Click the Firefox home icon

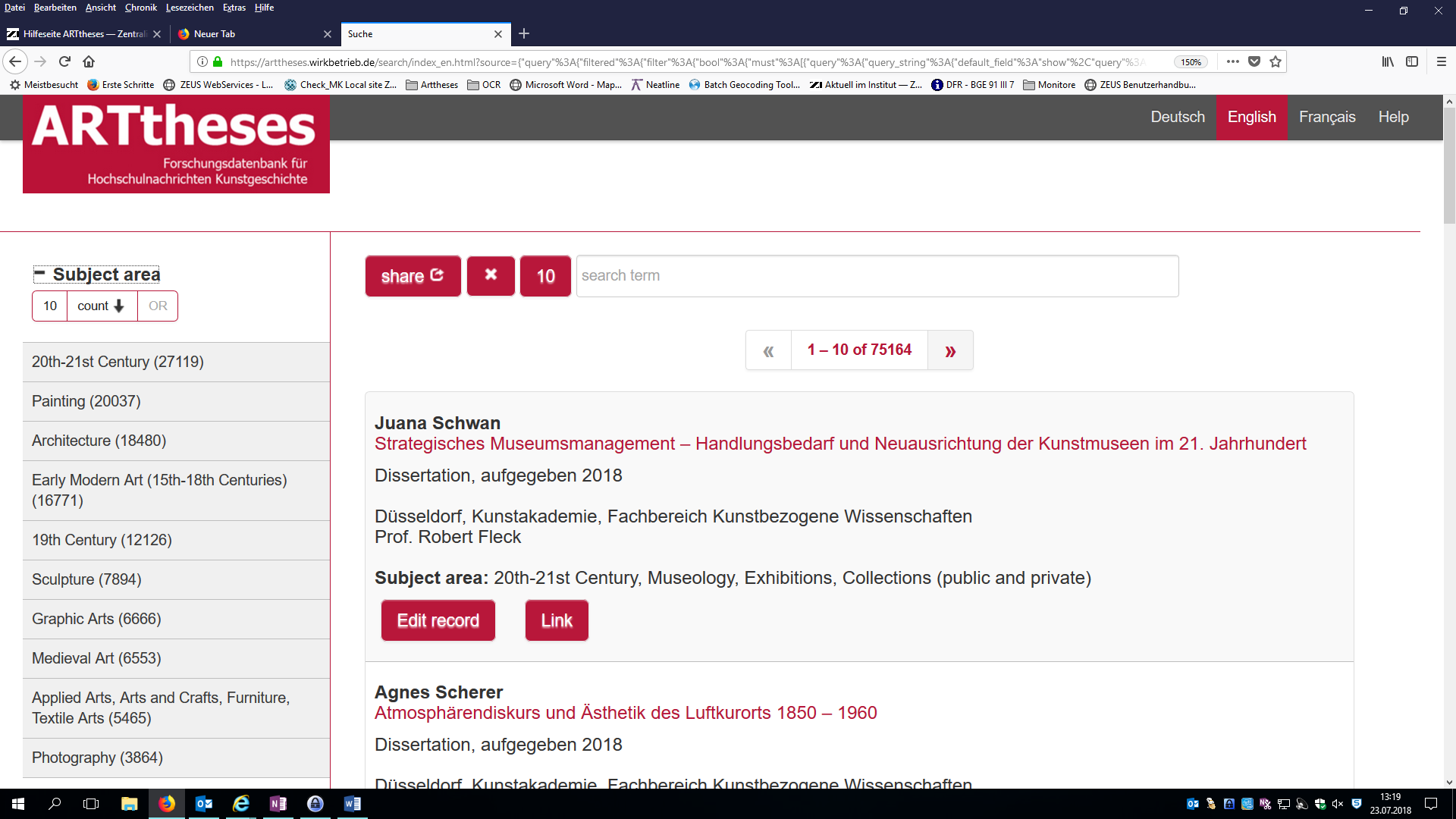pyautogui.click(x=89, y=61)
